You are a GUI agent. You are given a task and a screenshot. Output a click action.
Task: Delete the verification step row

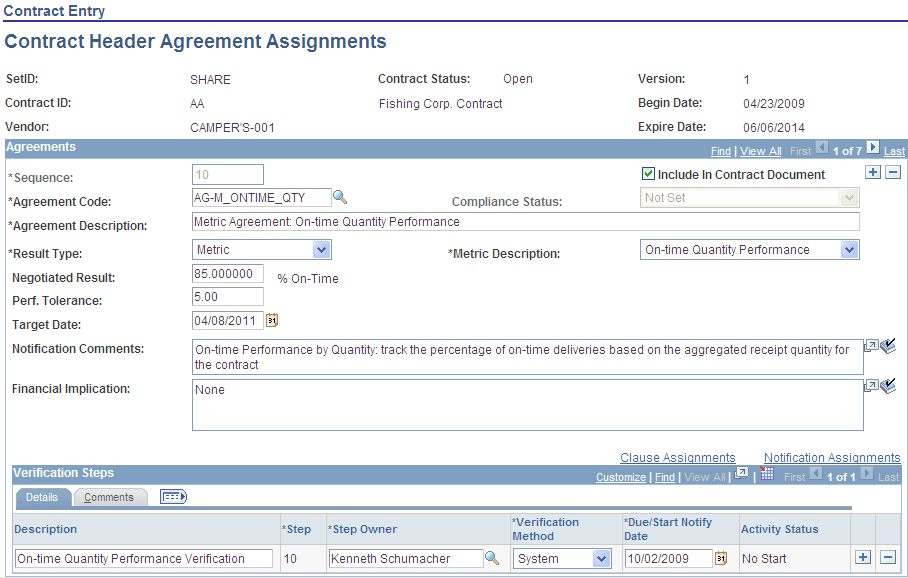888,557
